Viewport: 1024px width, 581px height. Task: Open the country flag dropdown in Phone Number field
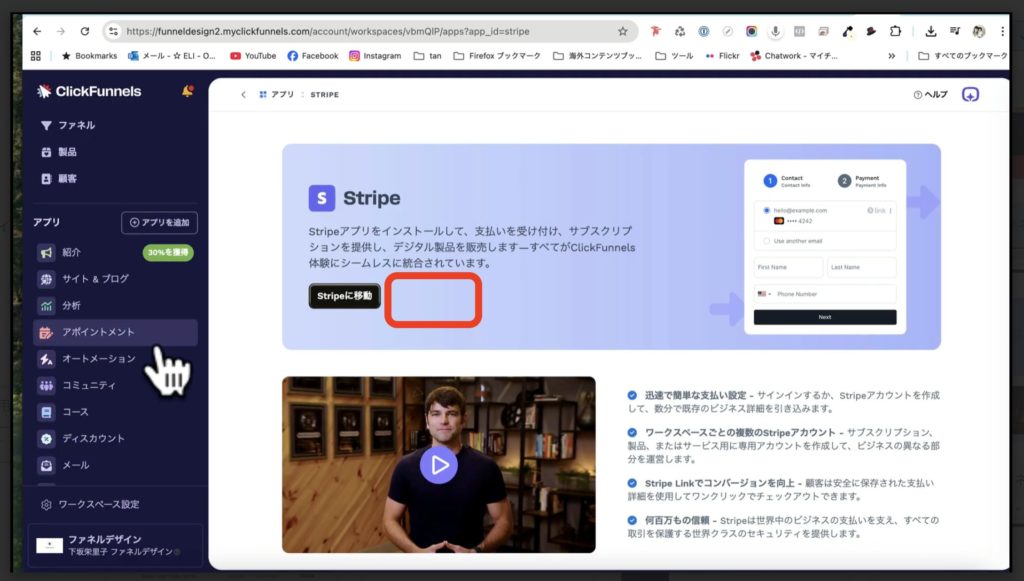pos(764,293)
